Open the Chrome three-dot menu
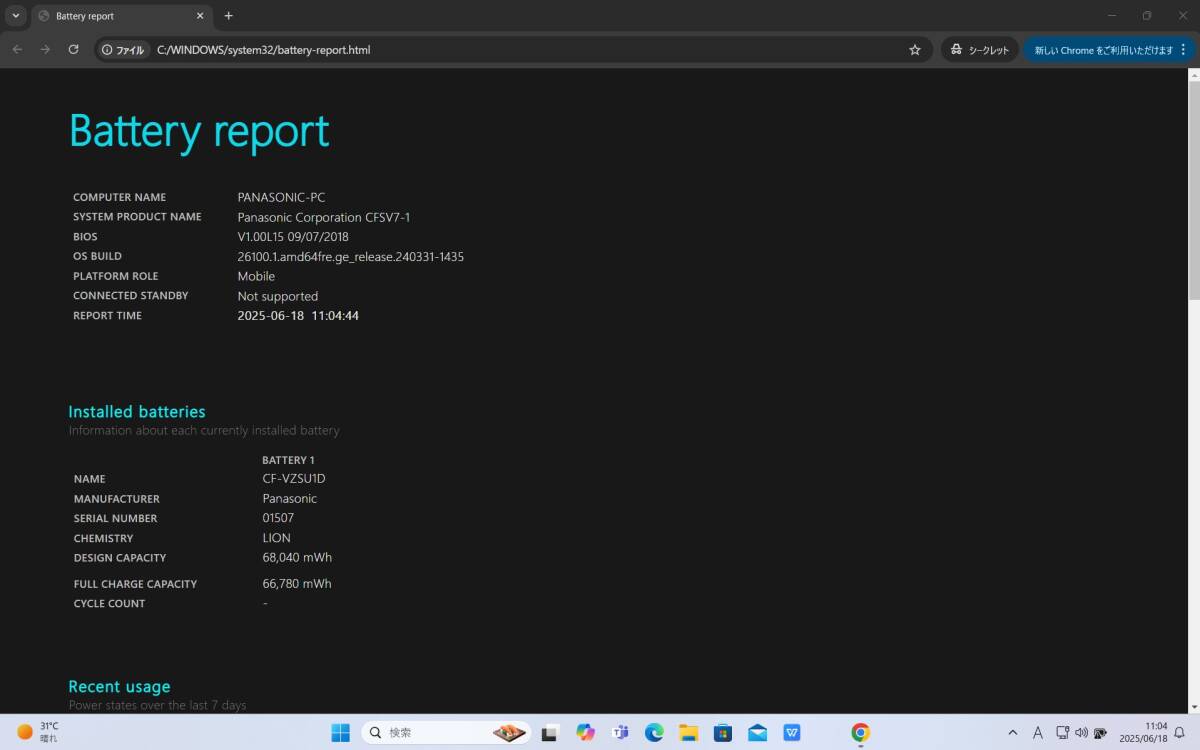The width and height of the screenshot is (1200, 750). [x=1183, y=49]
